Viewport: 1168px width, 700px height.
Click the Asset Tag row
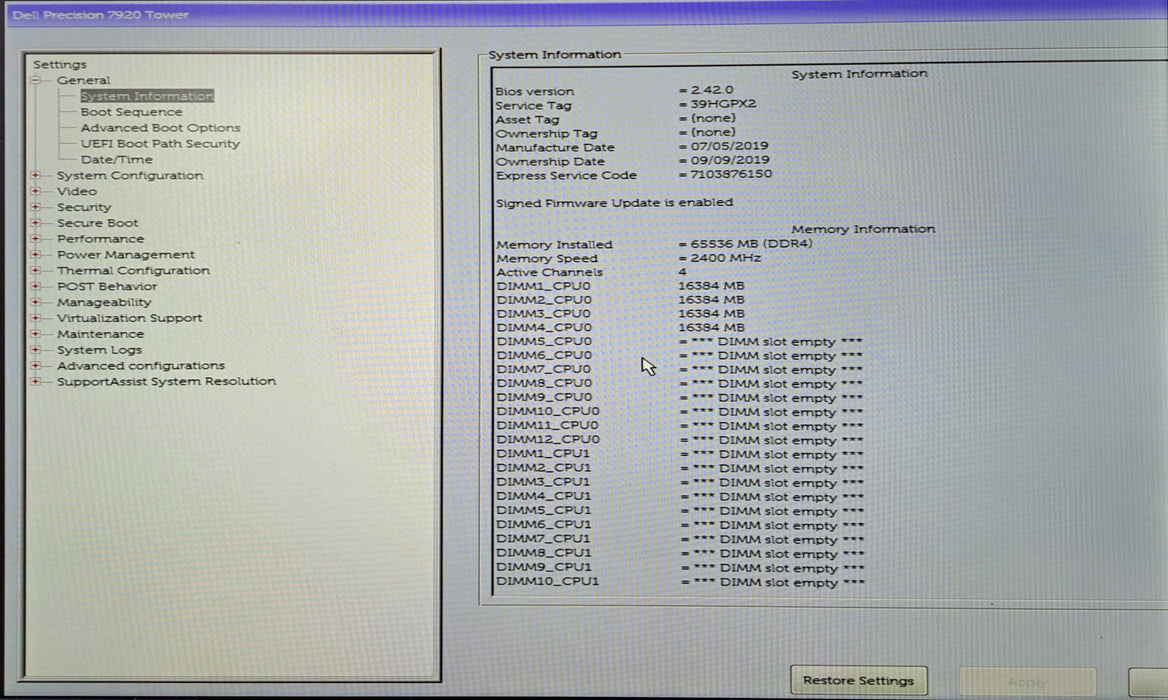(615, 119)
